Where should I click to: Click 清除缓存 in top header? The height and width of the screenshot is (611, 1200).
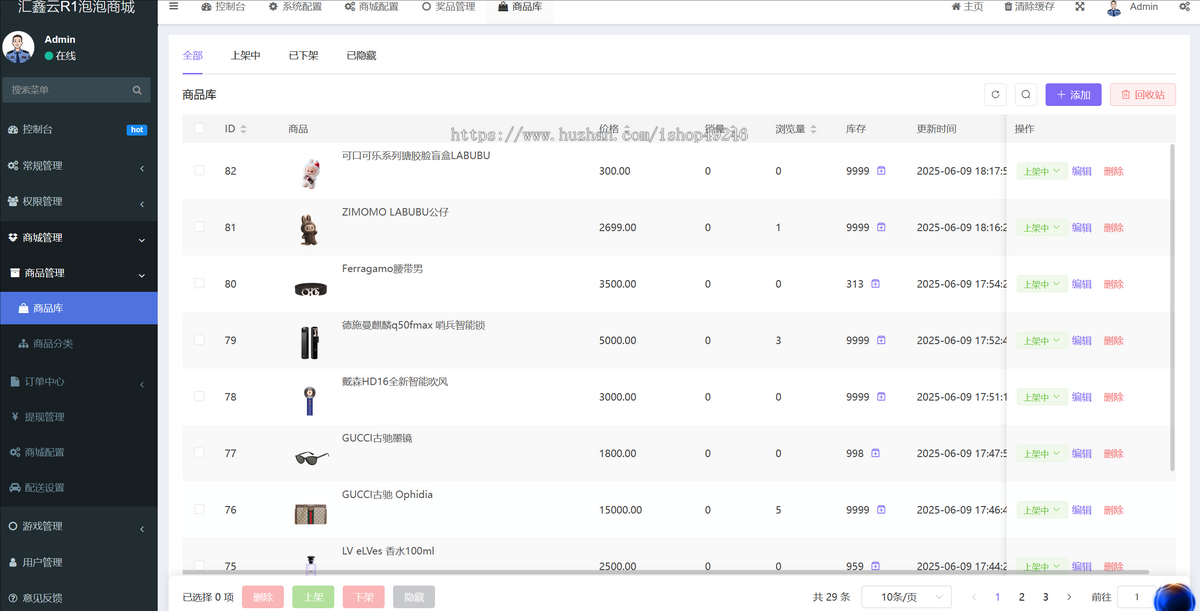tap(1027, 7)
